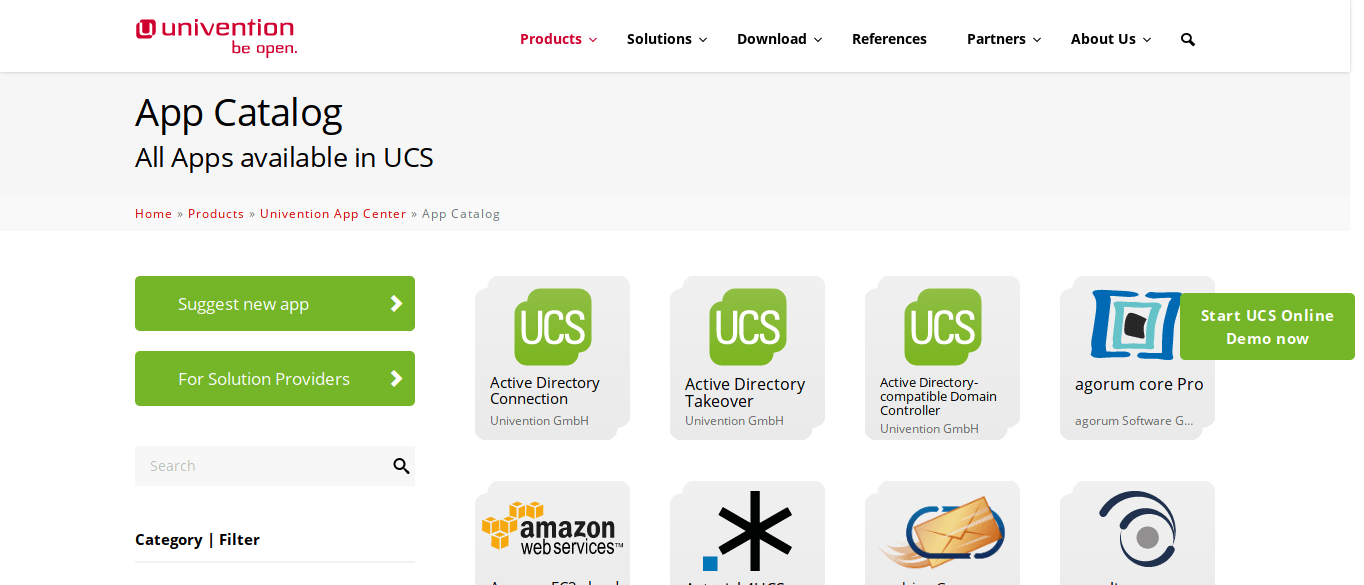Open the dark blue circular app icon

coord(1137,530)
